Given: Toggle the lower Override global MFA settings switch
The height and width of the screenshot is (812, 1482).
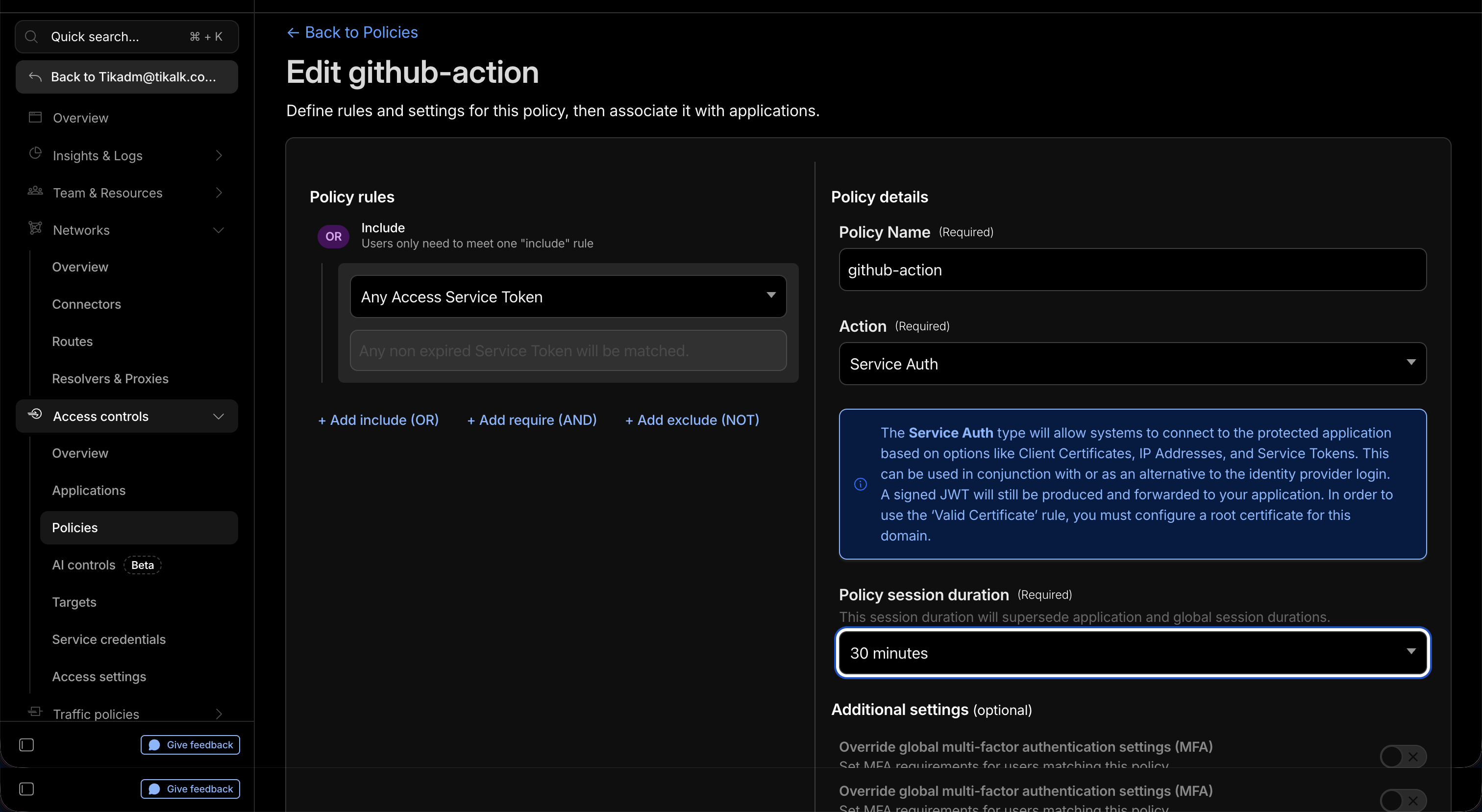Looking at the screenshot, I should [1403, 800].
